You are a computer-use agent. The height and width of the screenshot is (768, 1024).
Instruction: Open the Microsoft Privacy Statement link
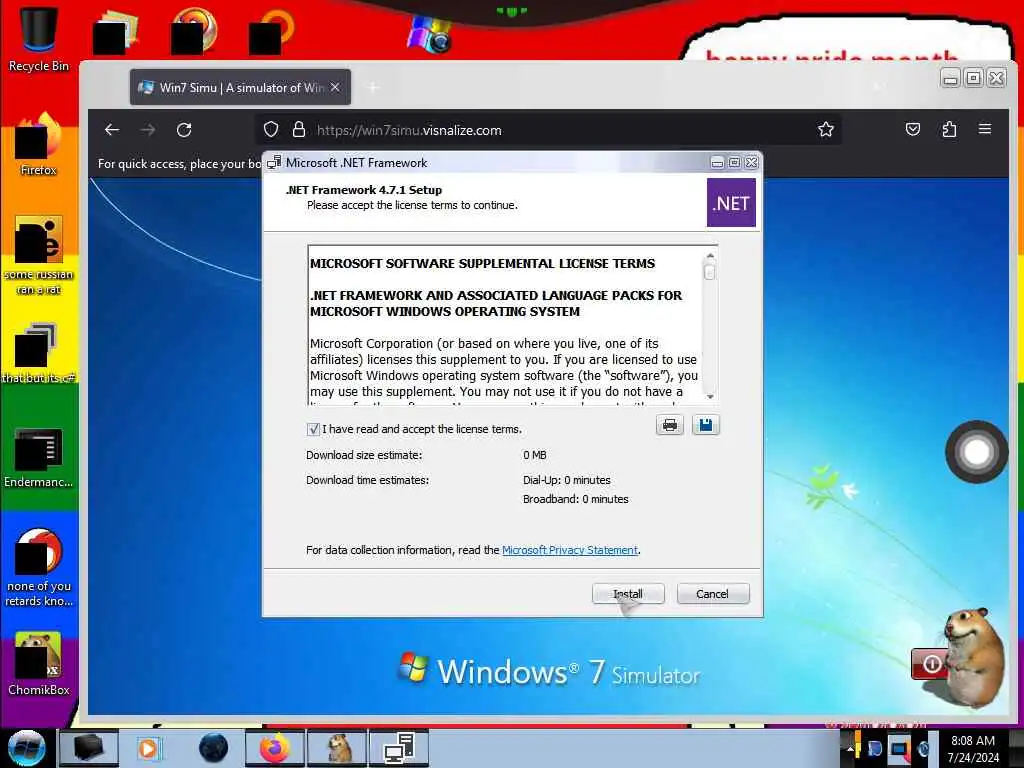pos(569,550)
